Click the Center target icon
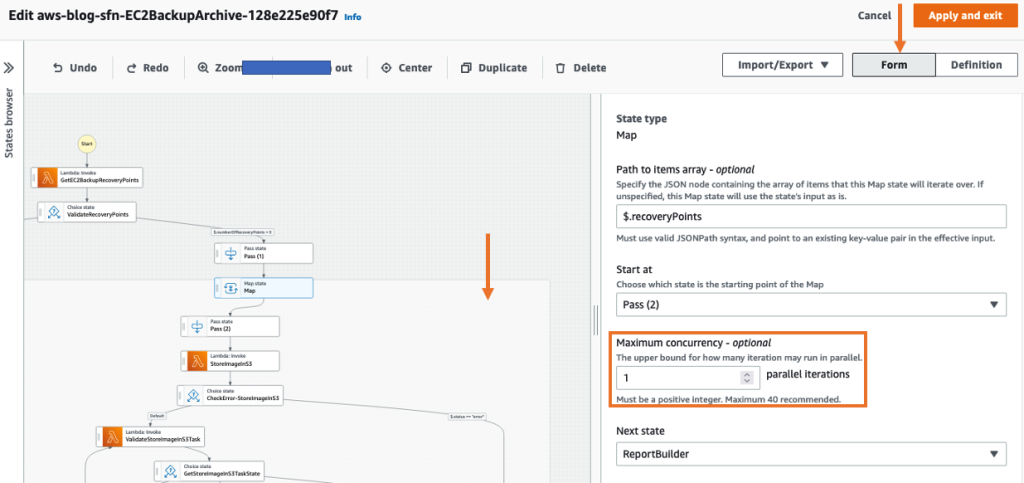Screen dimensions: 1024x483 386,68
